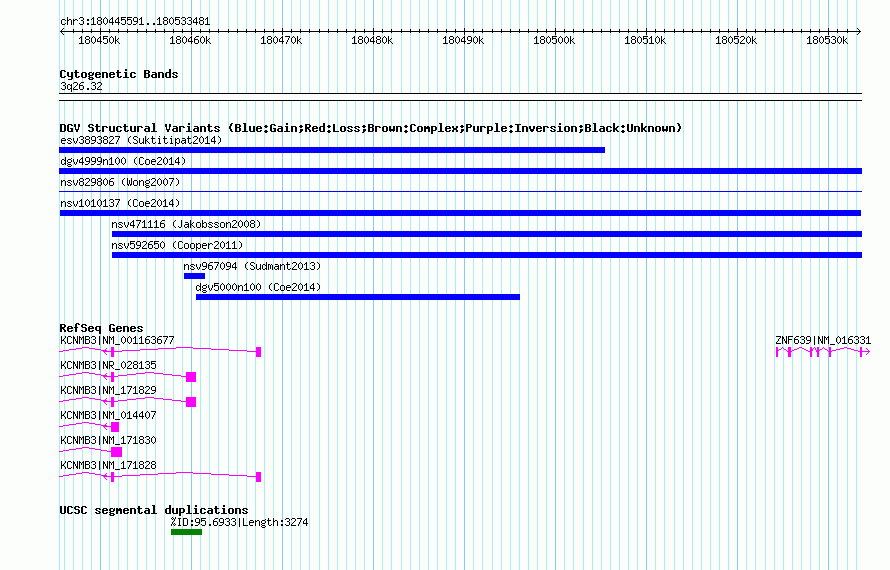This screenshot has width=890, height=570.
Task: Click the 180500k ruler tick label
Action: 554,40
